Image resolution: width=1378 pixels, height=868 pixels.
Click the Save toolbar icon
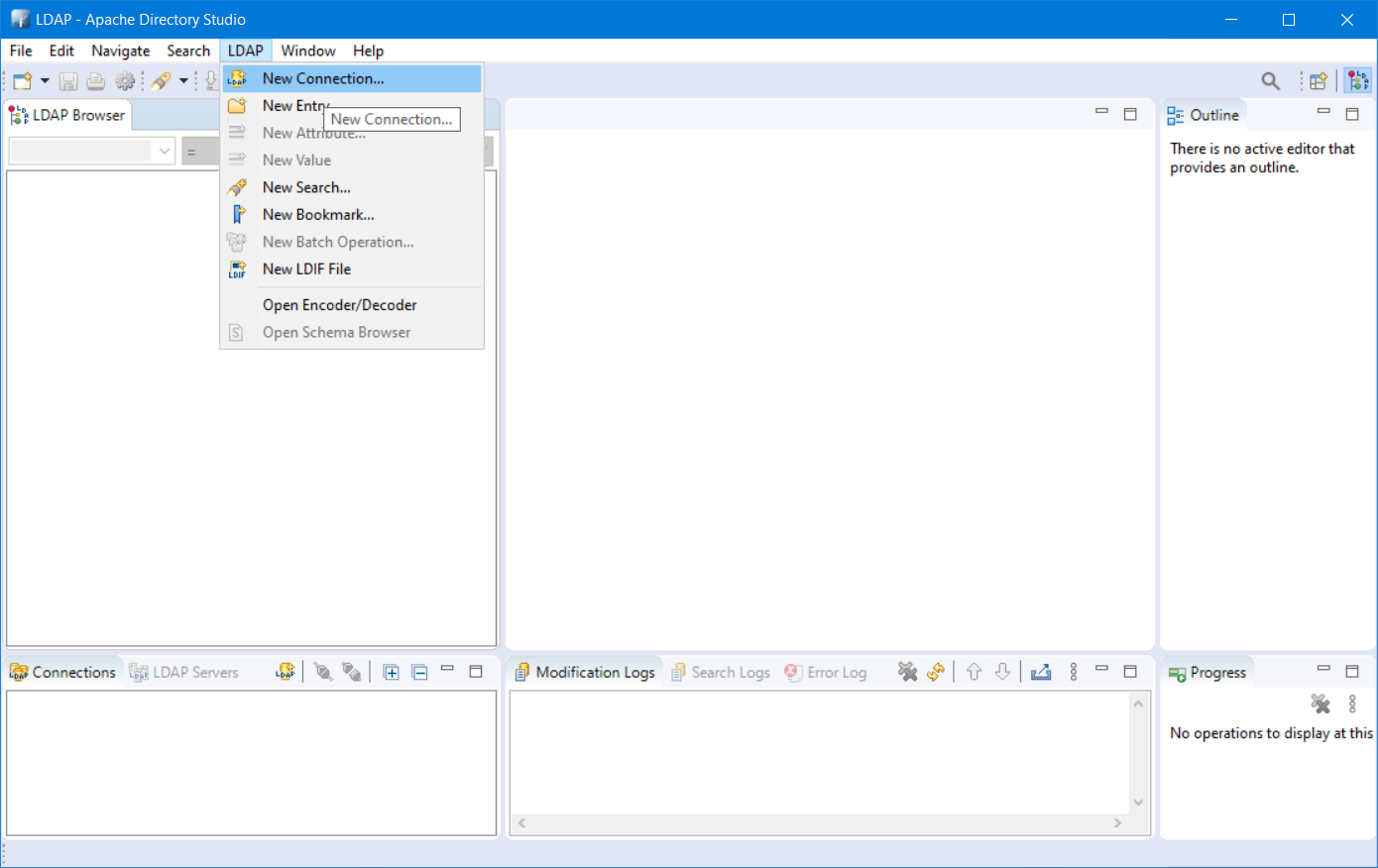68,81
